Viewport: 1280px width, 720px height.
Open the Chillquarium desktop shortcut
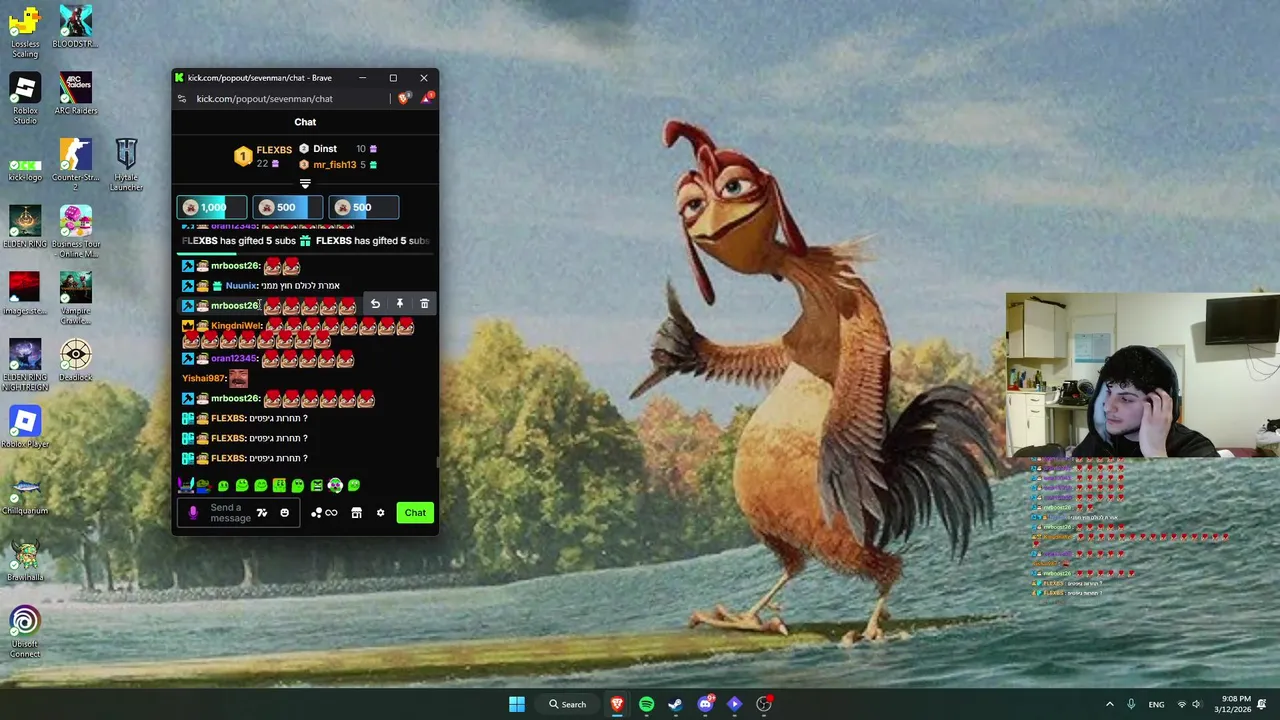25,494
